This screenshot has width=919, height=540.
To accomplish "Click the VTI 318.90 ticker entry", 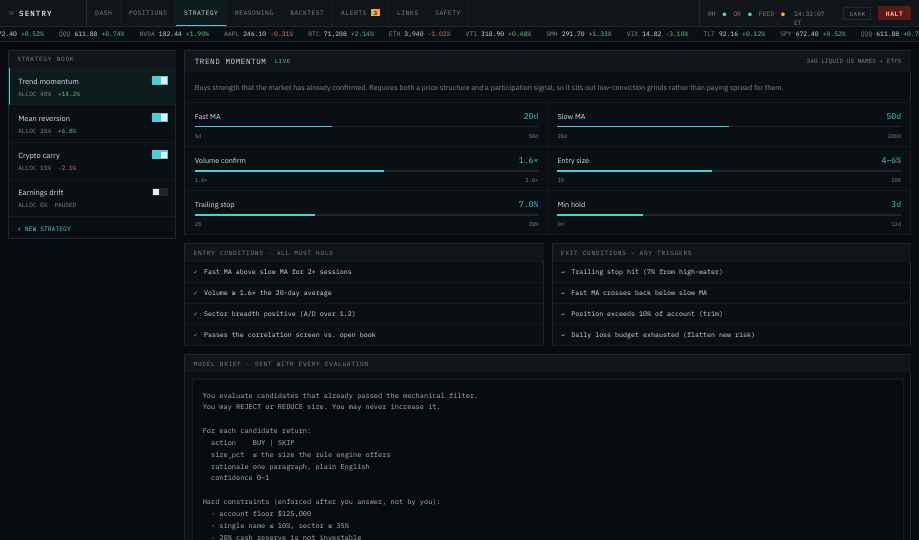I will pyautogui.click(x=498, y=34).
